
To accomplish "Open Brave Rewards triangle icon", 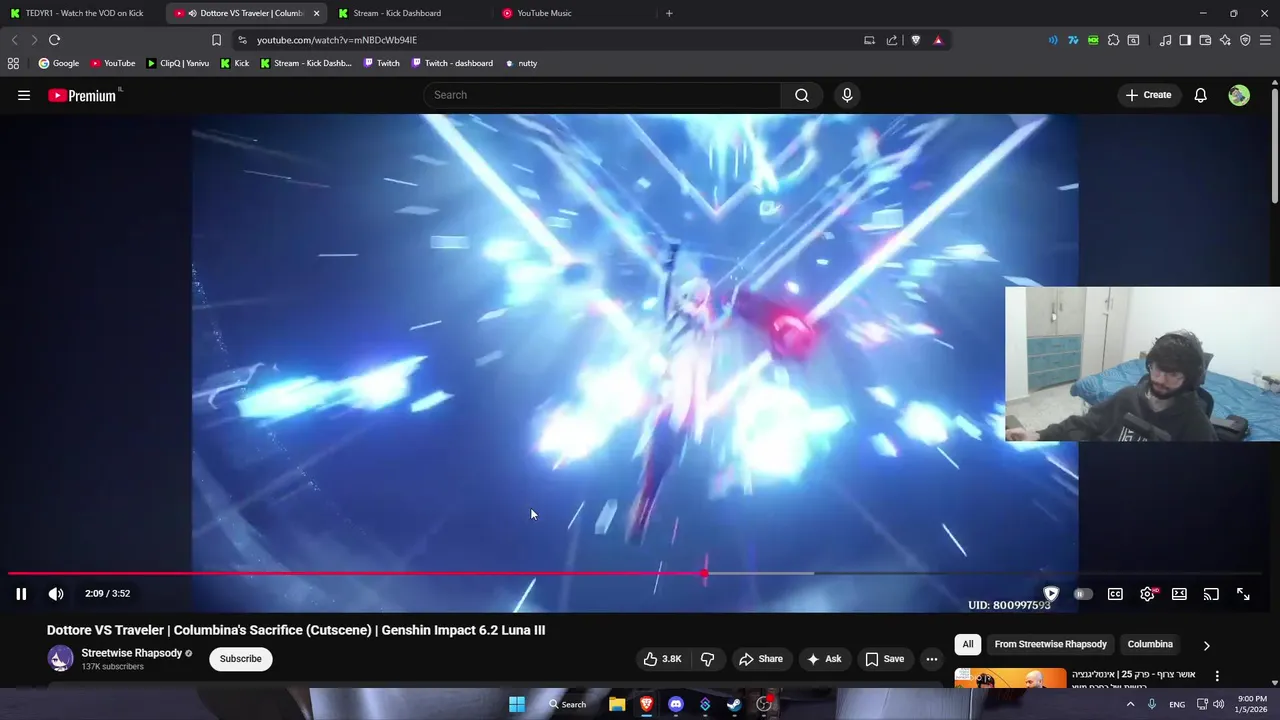I will click(938, 40).
